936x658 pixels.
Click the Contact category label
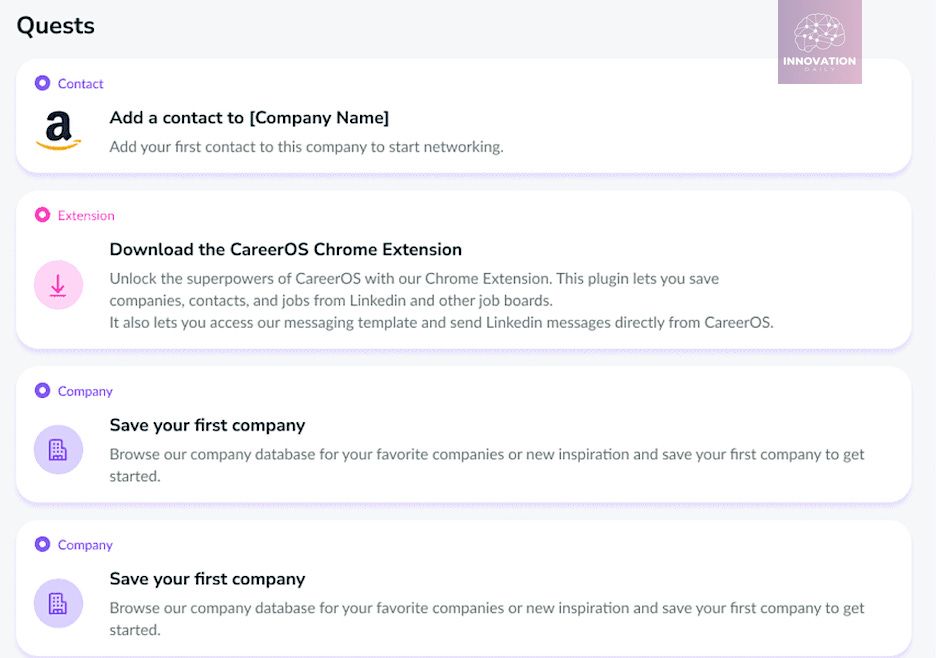tap(81, 84)
